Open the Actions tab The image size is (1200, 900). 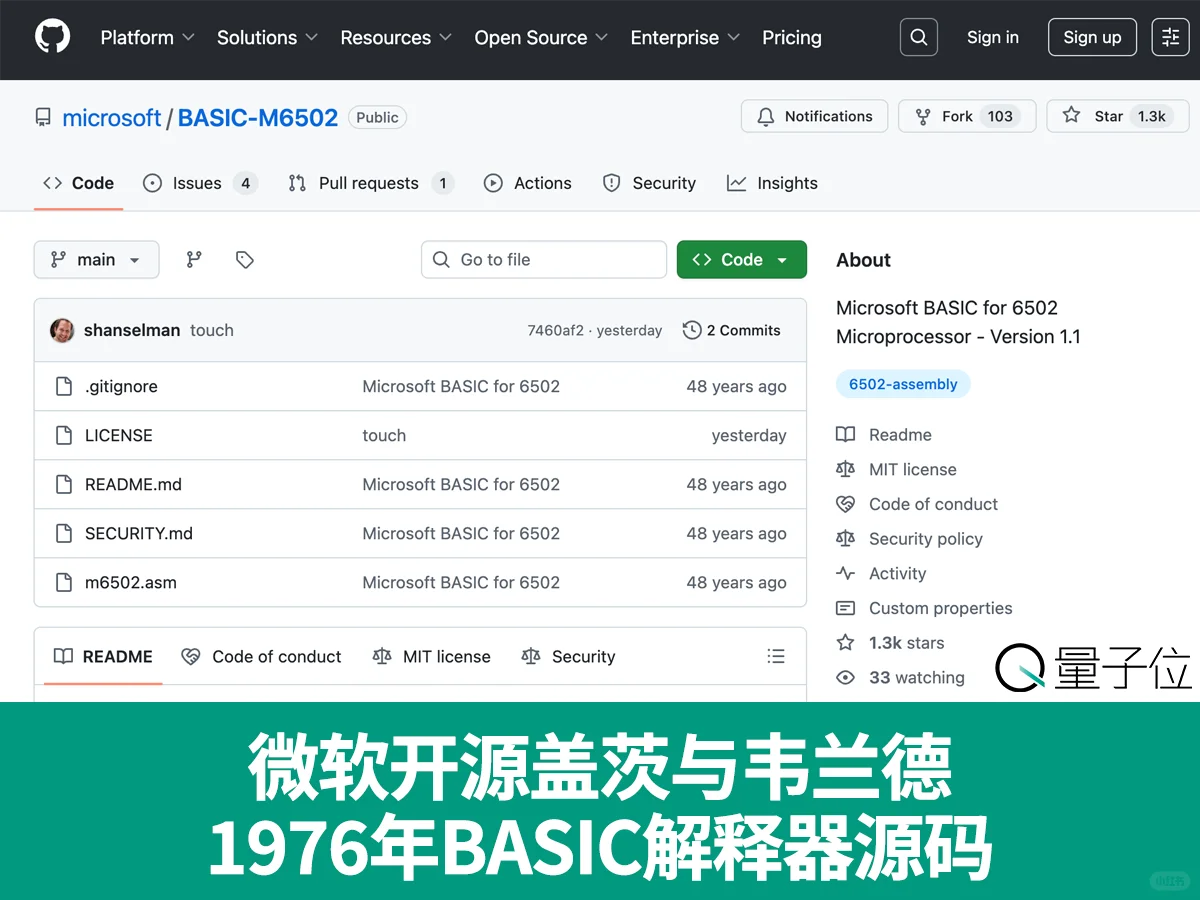(x=527, y=183)
